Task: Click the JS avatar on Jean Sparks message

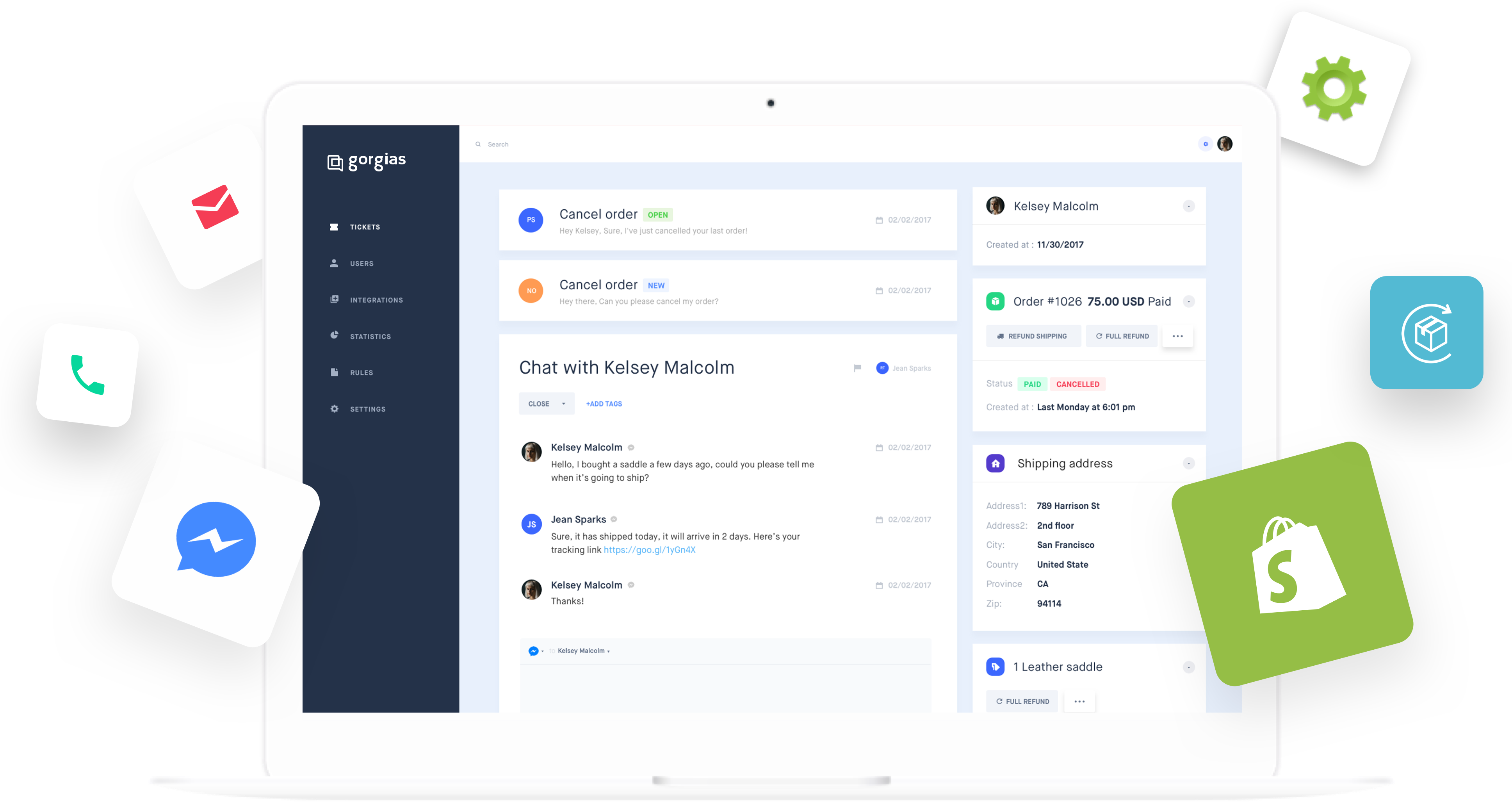Action: click(x=531, y=524)
